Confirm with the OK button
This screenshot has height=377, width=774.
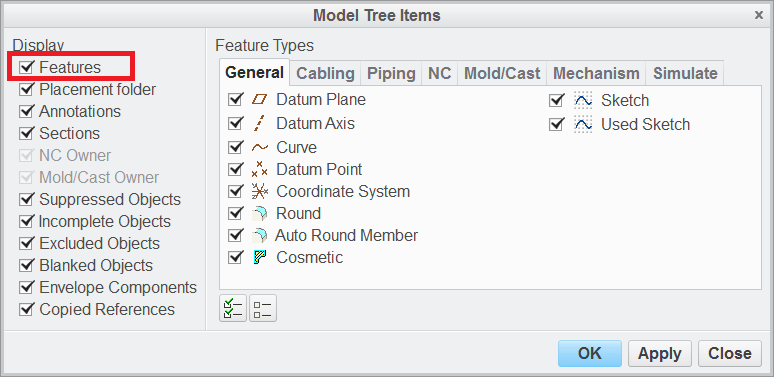(x=590, y=353)
